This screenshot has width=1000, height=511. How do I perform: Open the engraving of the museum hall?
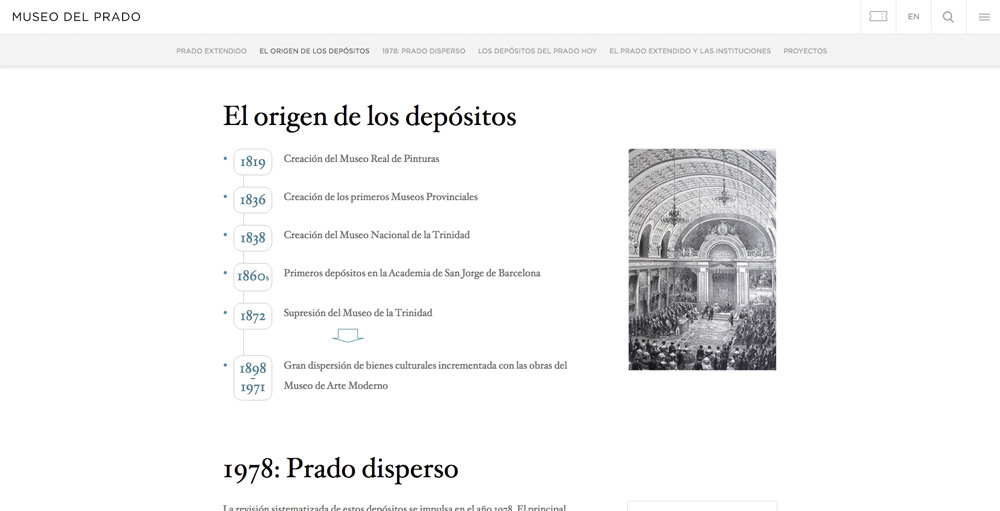click(702, 259)
